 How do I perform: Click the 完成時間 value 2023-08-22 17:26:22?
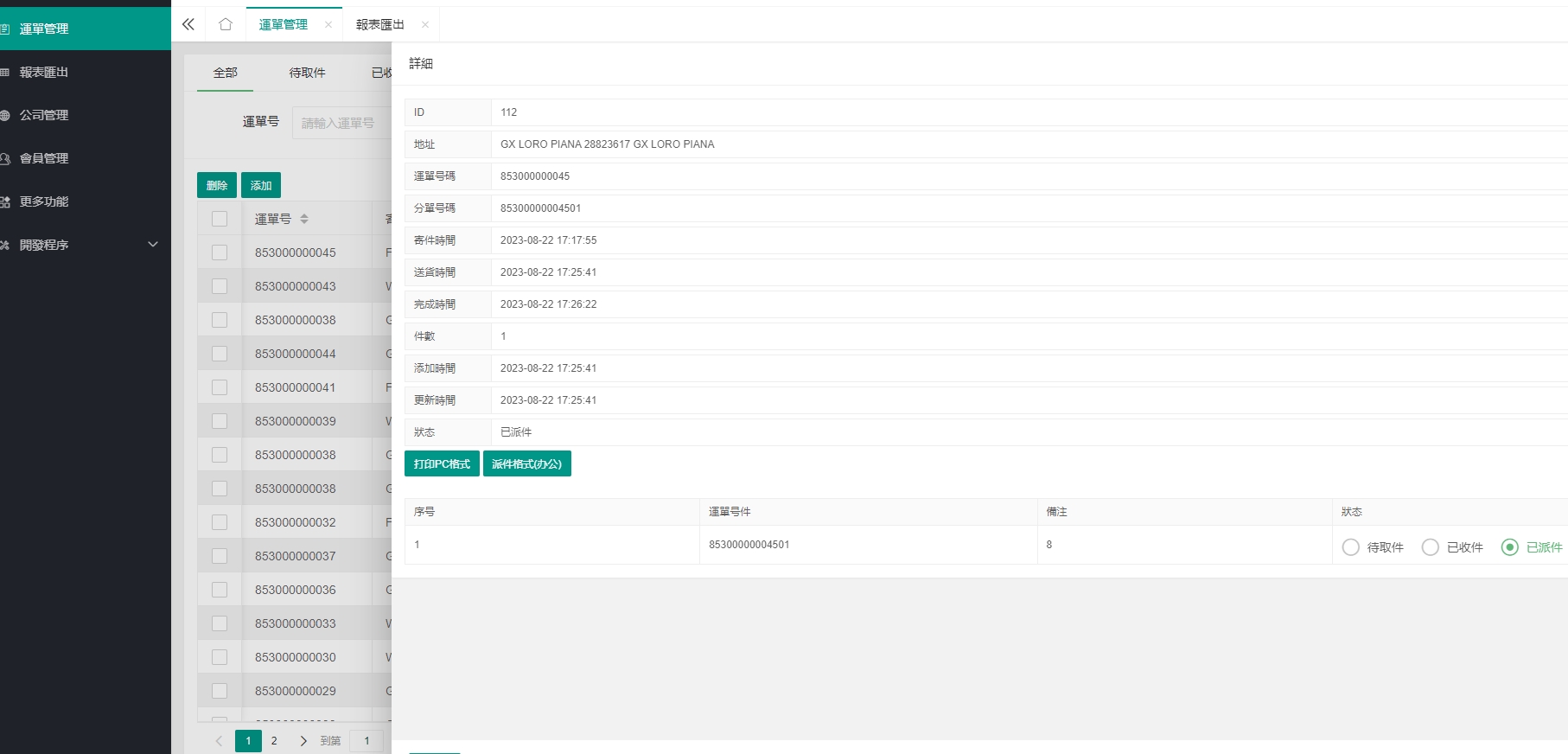click(549, 304)
